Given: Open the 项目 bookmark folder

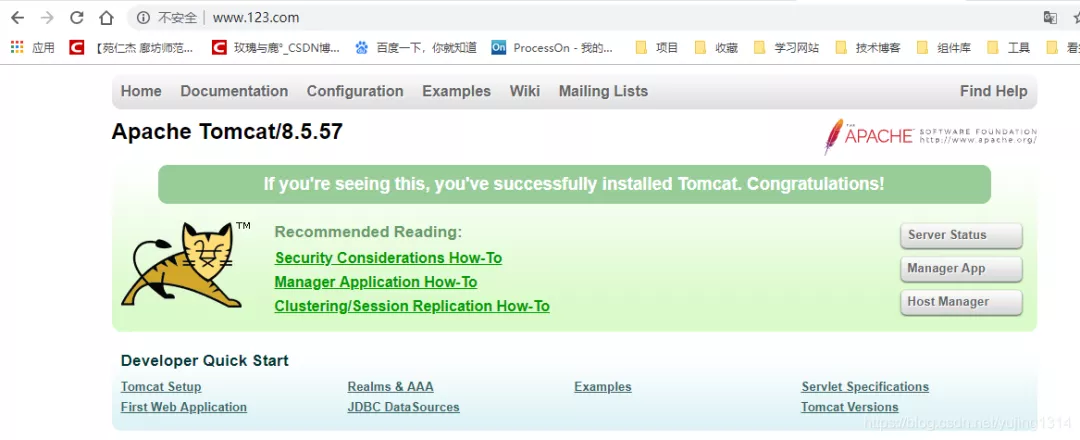Looking at the screenshot, I should coord(656,48).
